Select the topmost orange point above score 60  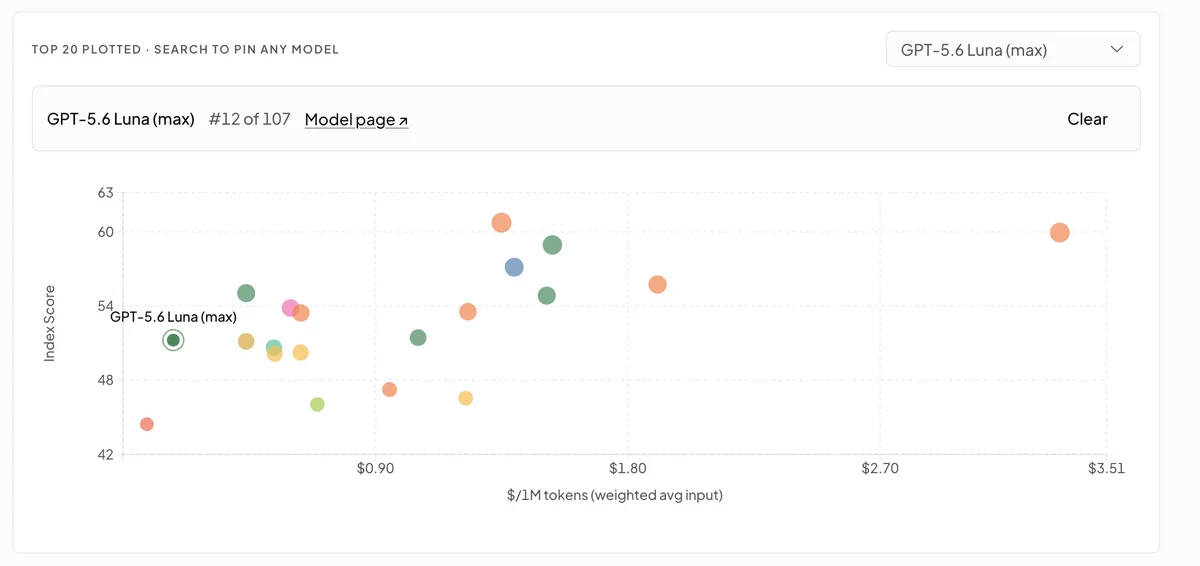click(502, 223)
